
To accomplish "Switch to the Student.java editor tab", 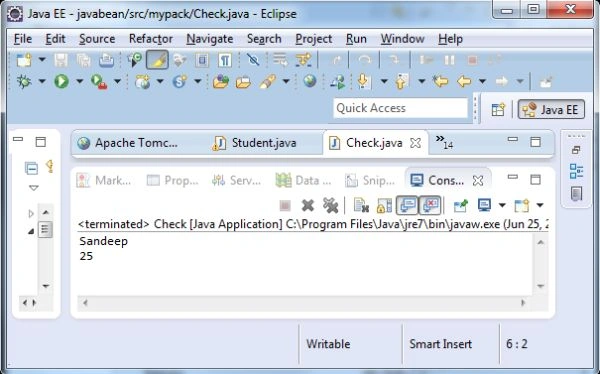I will pyautogui.click(x=255, y=143).
